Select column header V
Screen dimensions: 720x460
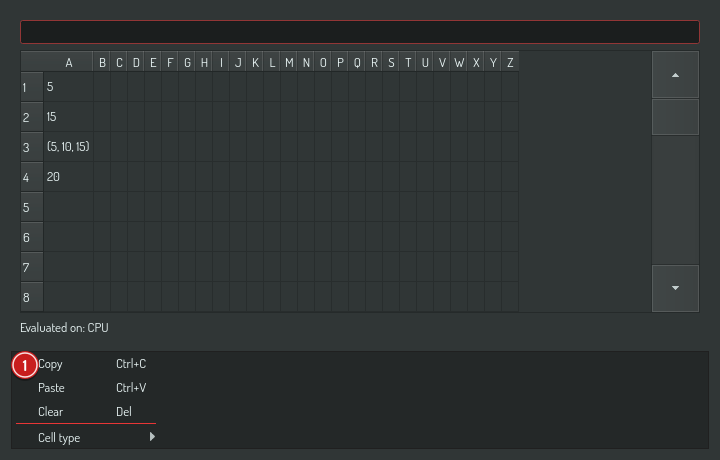442,62
